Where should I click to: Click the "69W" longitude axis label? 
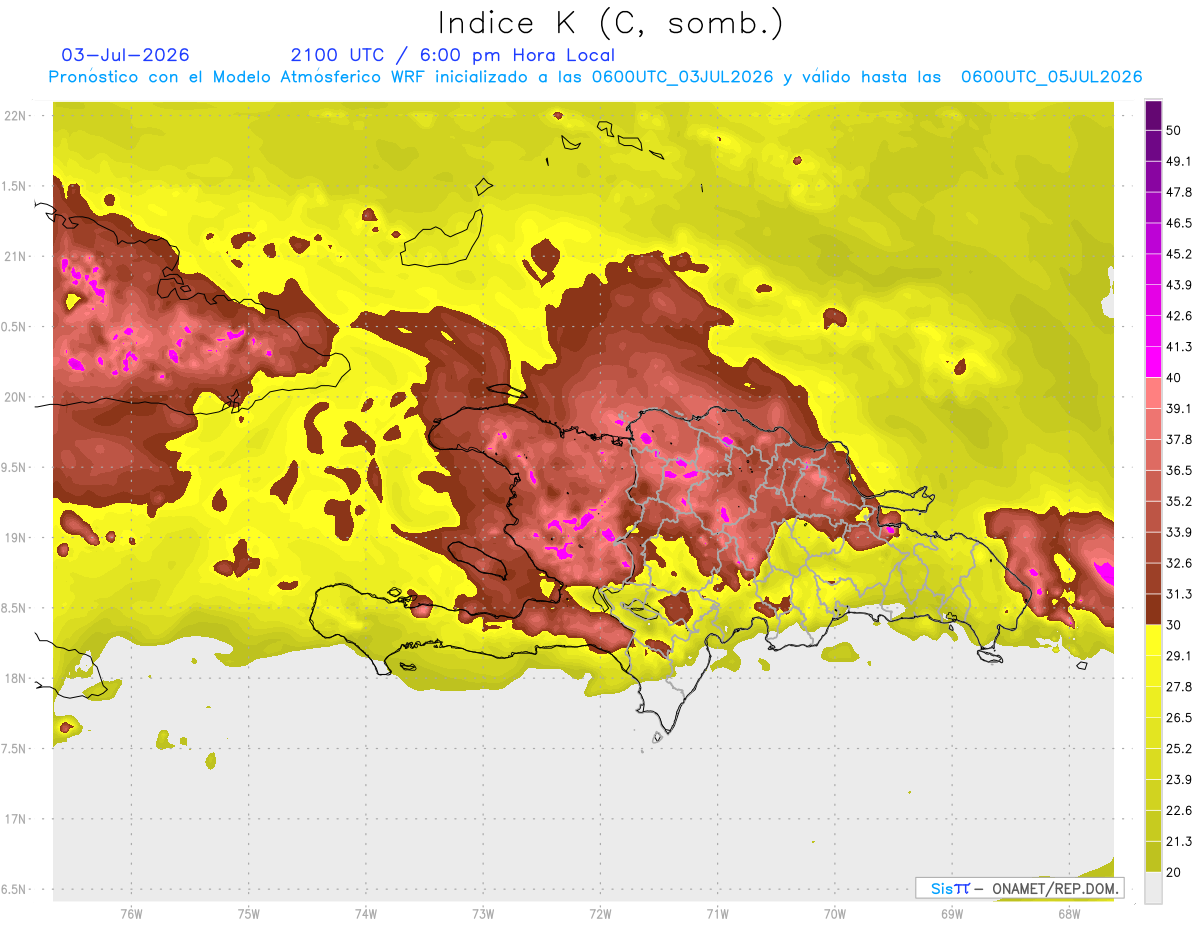point(952,913)
